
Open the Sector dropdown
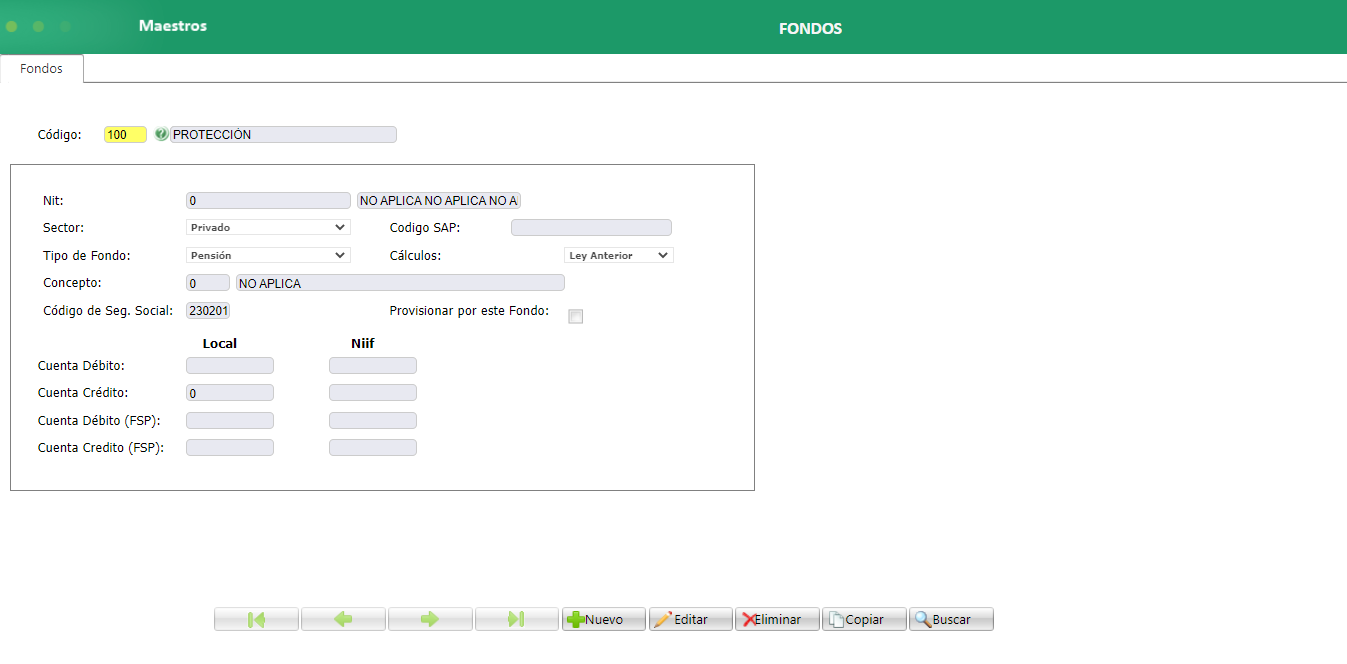[268, 227]
